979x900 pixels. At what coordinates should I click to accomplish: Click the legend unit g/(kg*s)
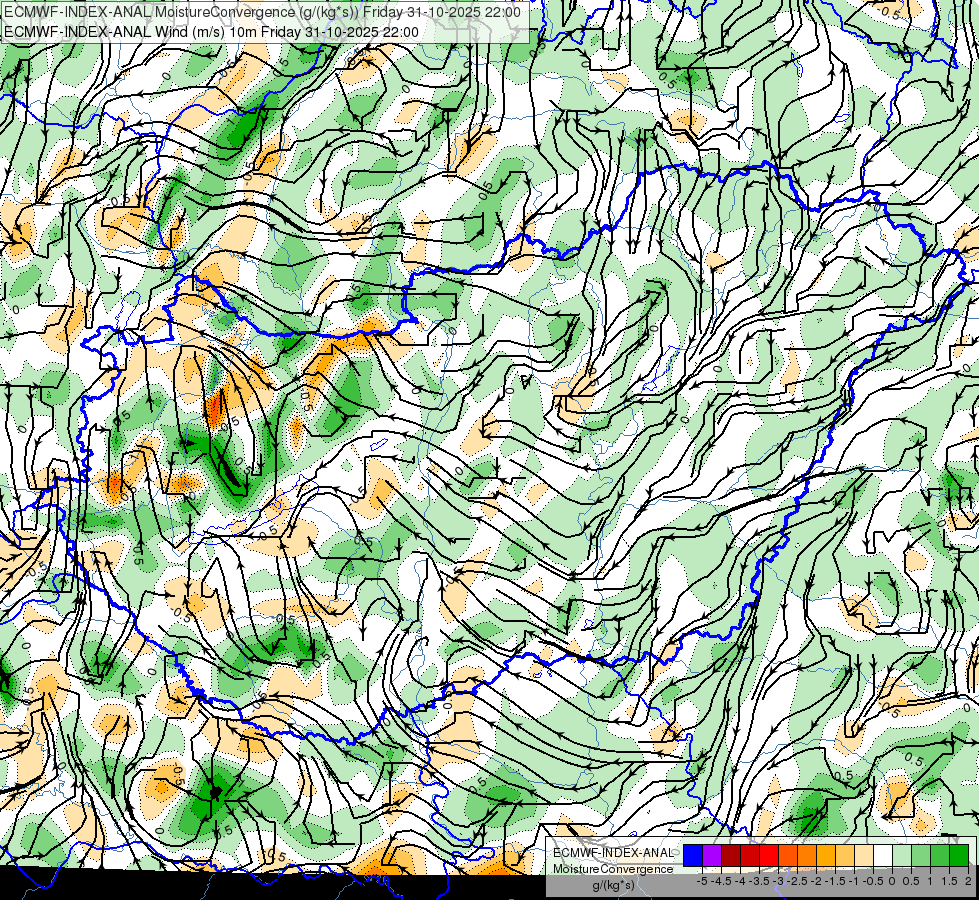tap(613, 886)
